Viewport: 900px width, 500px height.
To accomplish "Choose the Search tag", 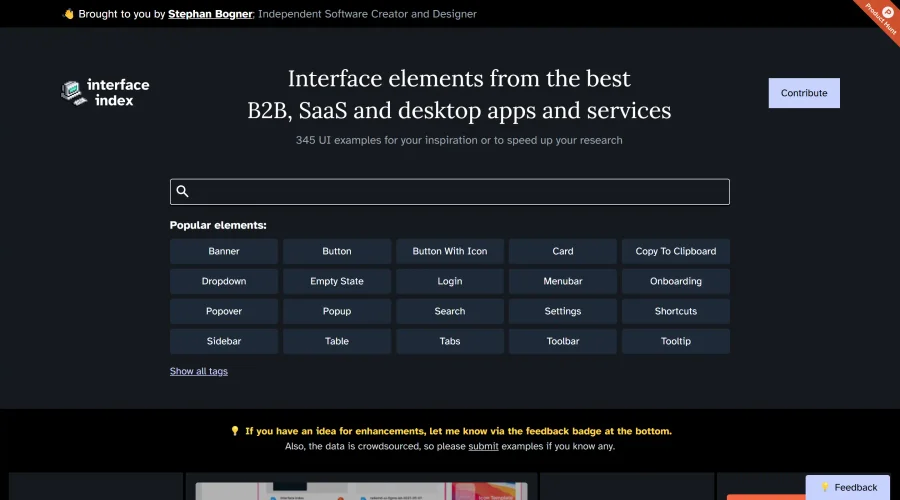I will pyautogui.click(x=450, y=311).
